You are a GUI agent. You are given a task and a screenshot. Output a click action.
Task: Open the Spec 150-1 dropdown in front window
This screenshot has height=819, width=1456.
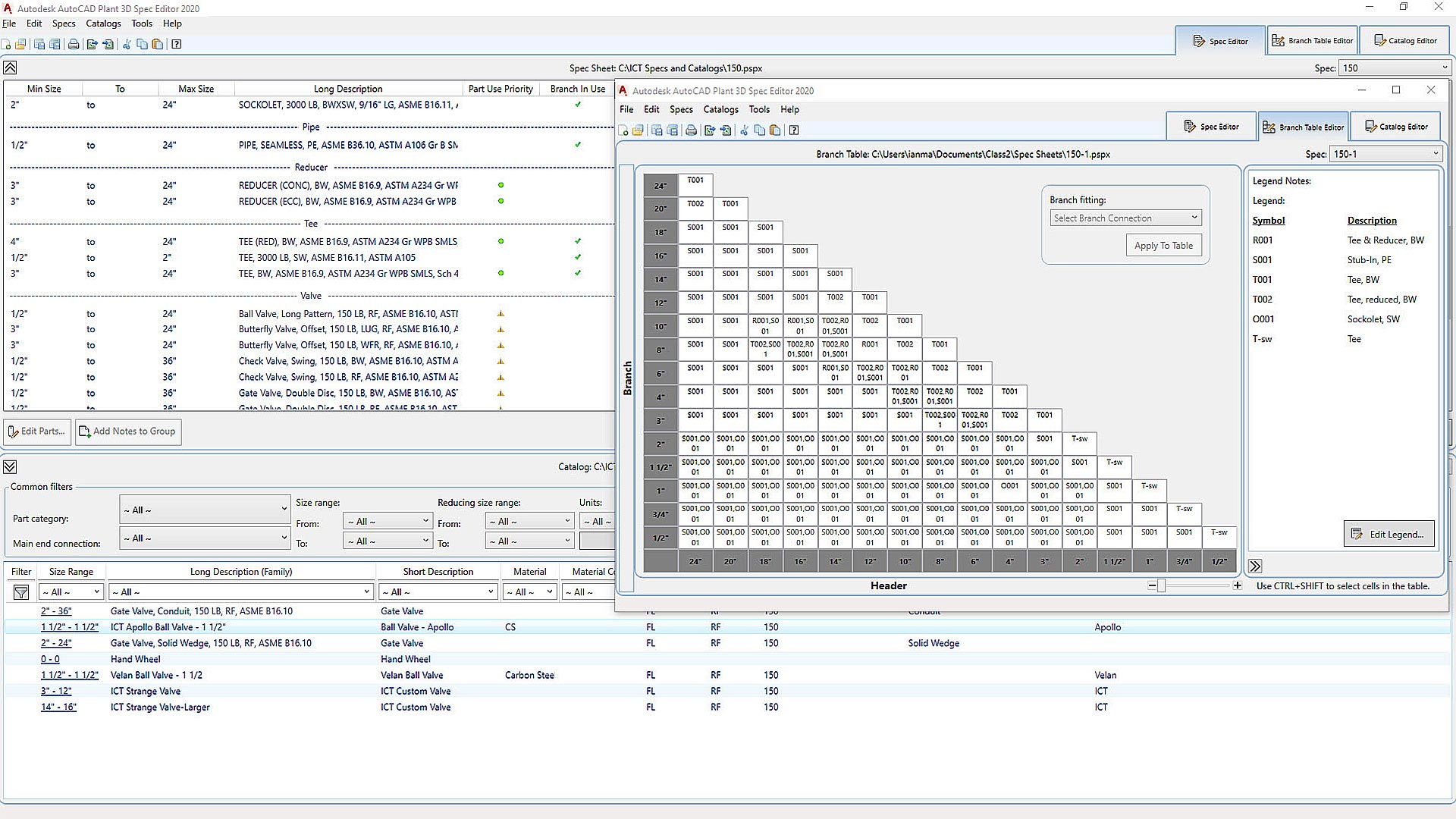(x=1386, y=154)
